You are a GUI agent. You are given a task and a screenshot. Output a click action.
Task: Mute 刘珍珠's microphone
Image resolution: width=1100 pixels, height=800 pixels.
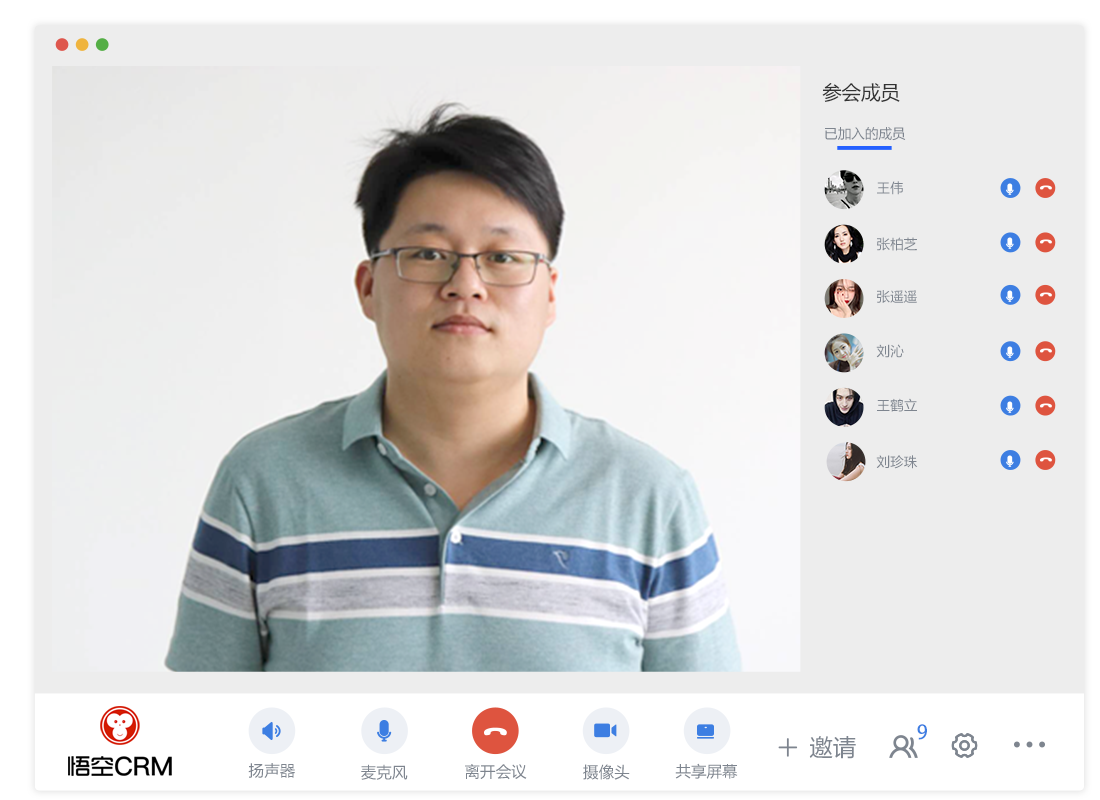(x=1010, y=460)
